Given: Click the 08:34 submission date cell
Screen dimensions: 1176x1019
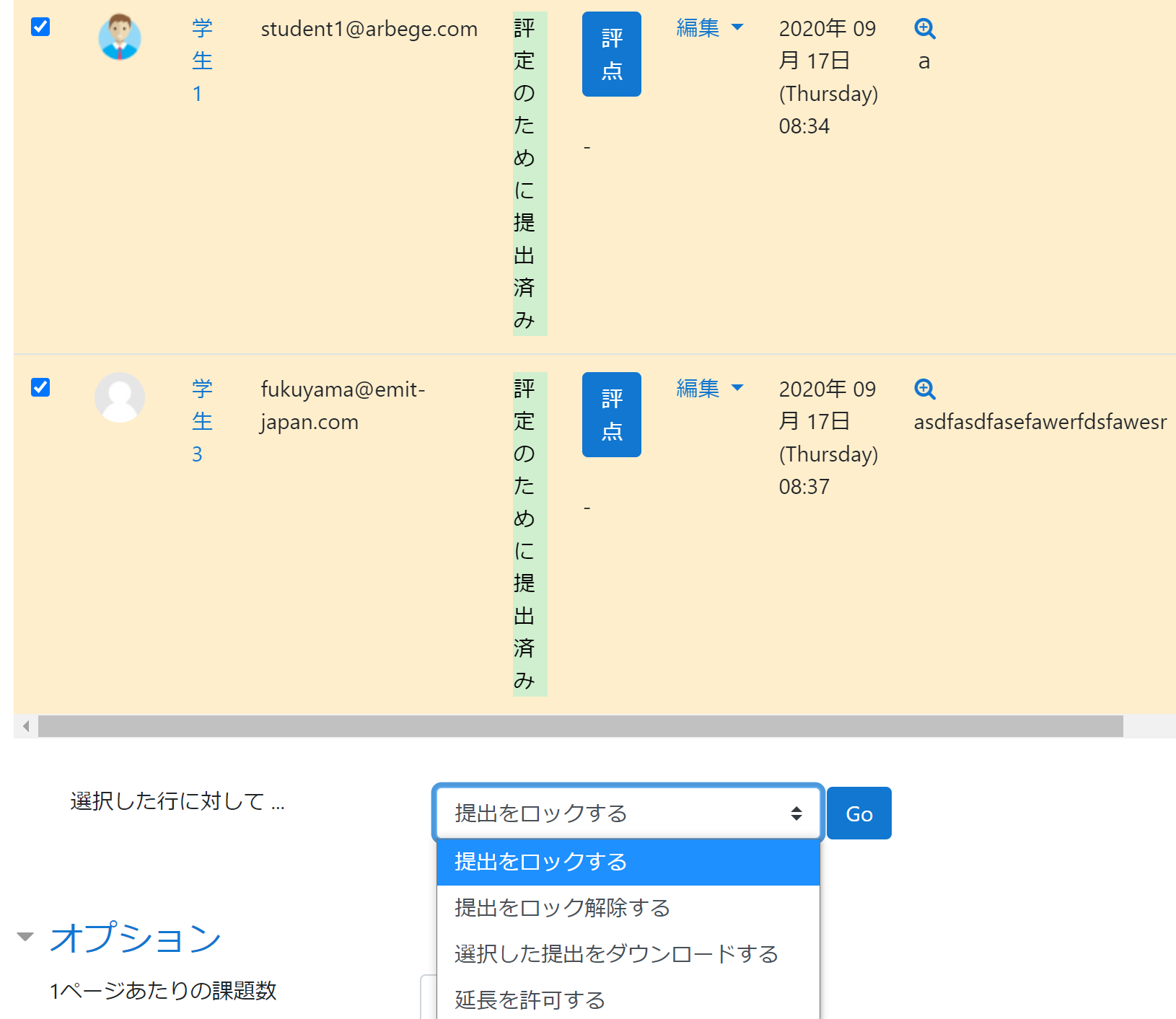Looking at the screenshot, I should tap(828, 77).
